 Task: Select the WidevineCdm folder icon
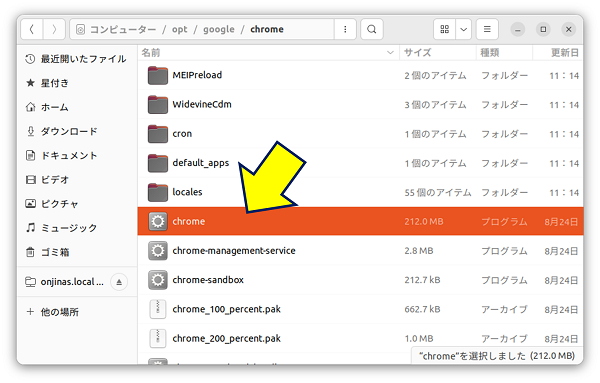[x=158, y=104]
